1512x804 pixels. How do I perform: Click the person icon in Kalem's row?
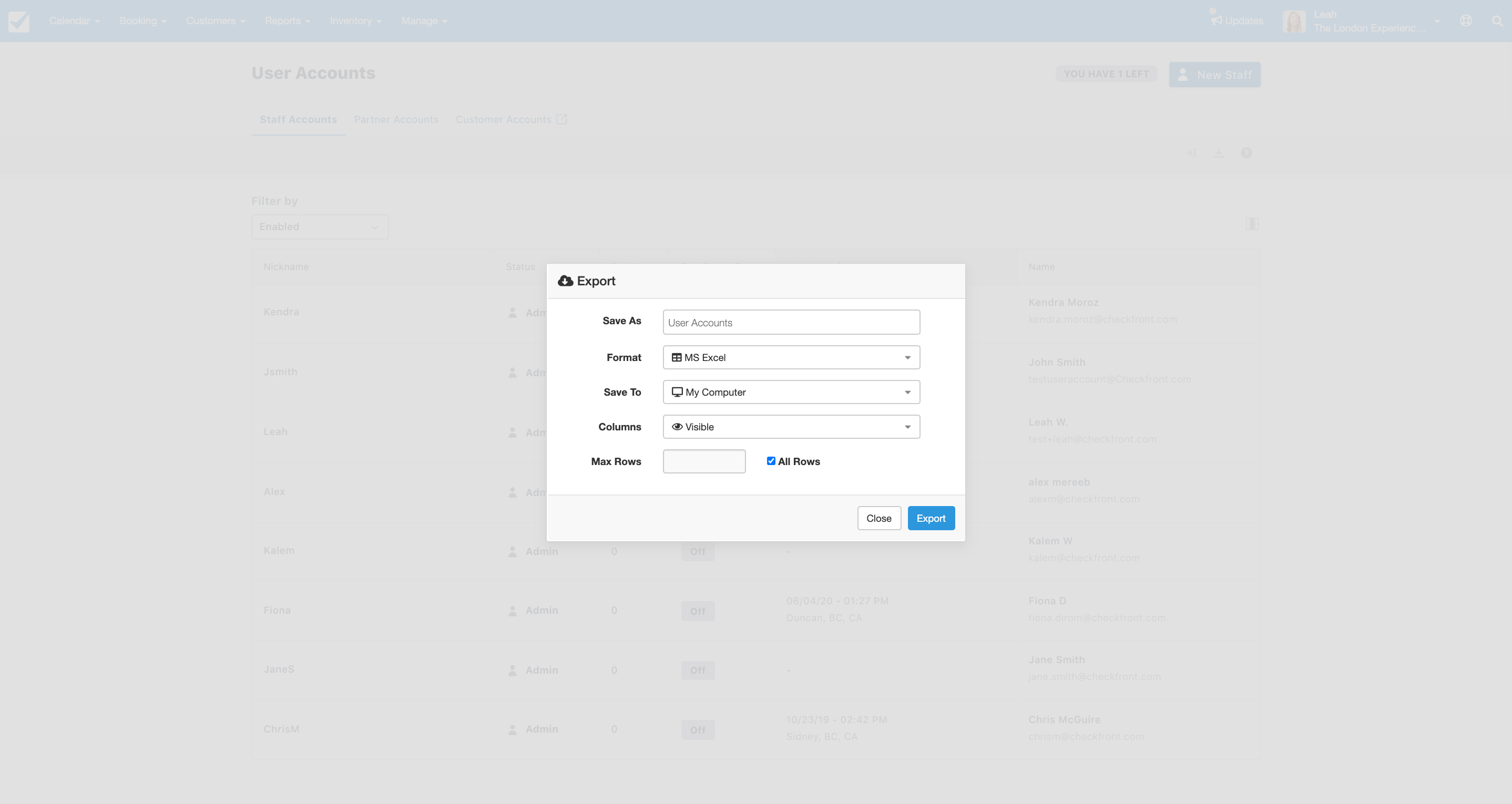513,552
